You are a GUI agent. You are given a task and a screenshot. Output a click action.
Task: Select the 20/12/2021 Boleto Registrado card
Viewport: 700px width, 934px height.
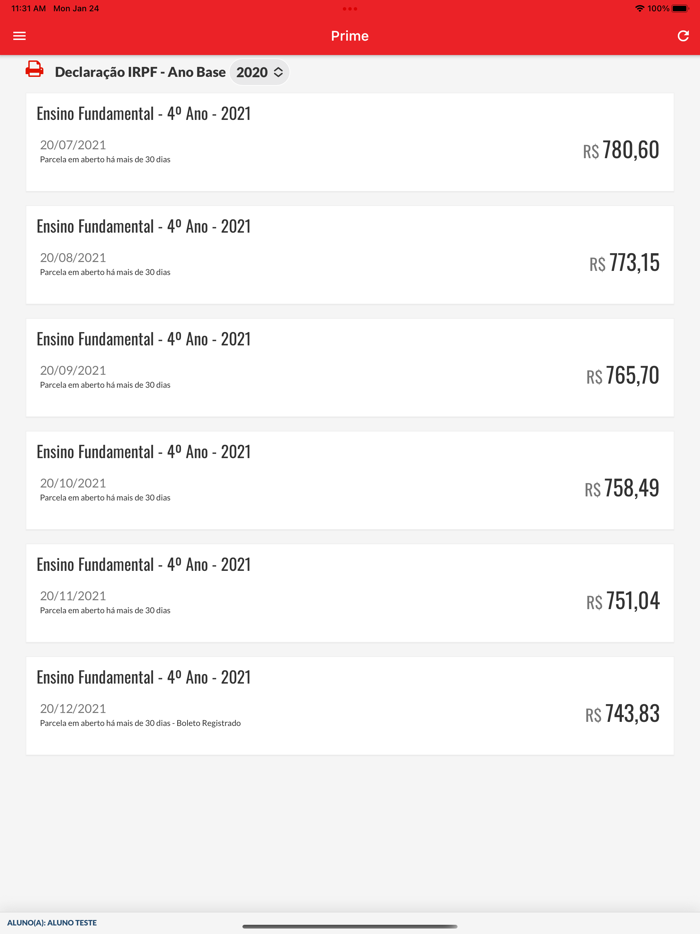click(x=350, y=706)
